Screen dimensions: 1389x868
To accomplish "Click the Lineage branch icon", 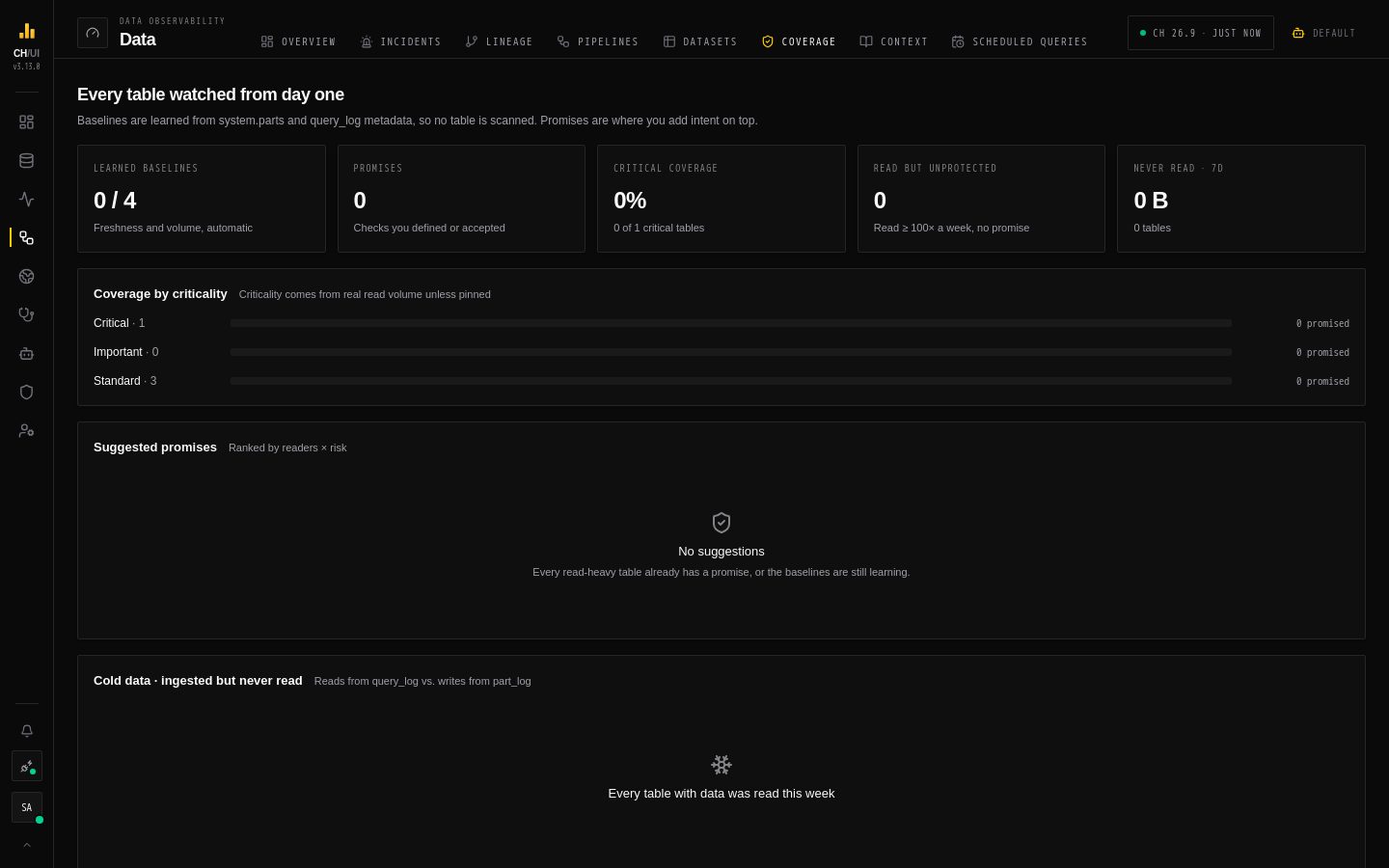I will click(472, 41).
